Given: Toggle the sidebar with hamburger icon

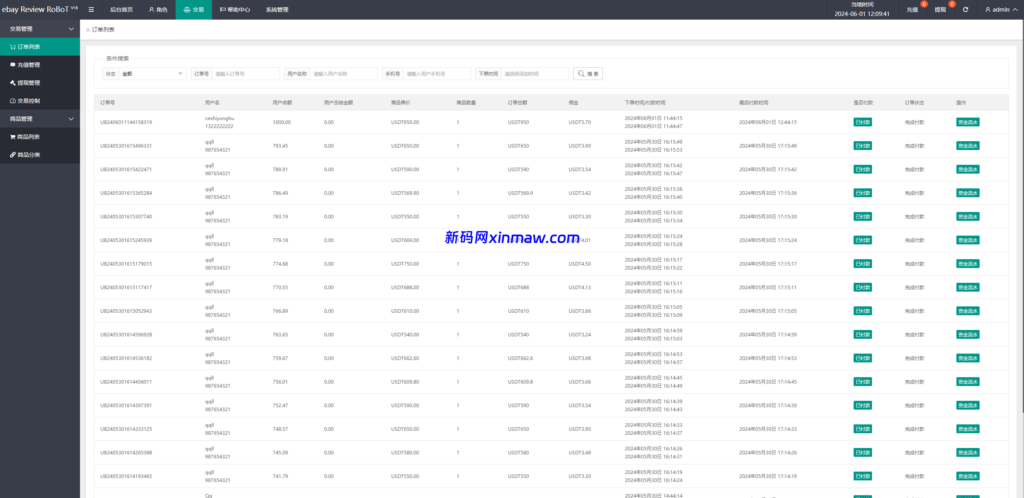Looking at the screenshot, I should 91,10.
